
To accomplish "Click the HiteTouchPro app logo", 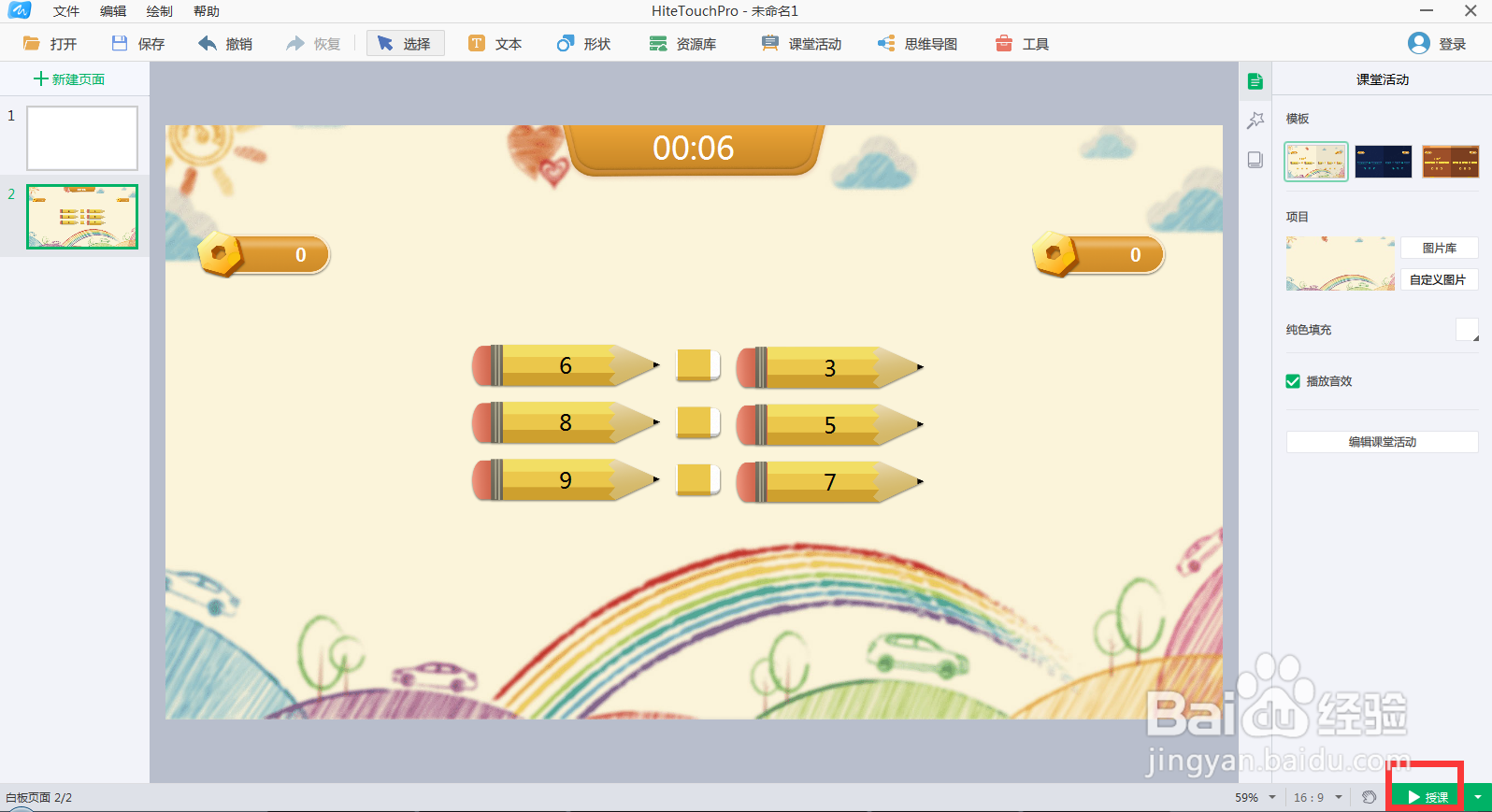I will 20,10.
